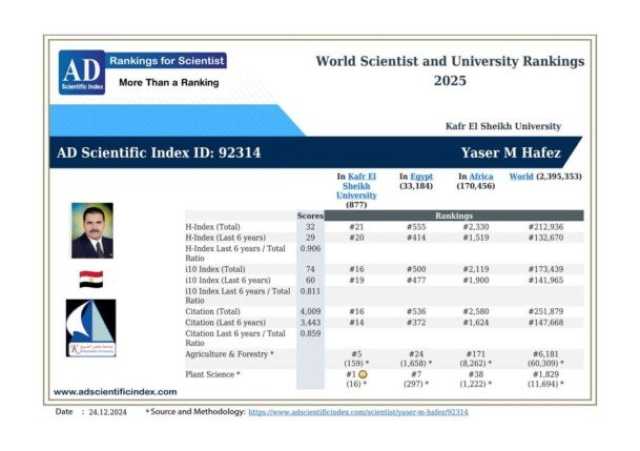The width and height of the screenshot is (640, 451).
Task: Click the citation score '3,443'
Action: [x=310, y=322]
